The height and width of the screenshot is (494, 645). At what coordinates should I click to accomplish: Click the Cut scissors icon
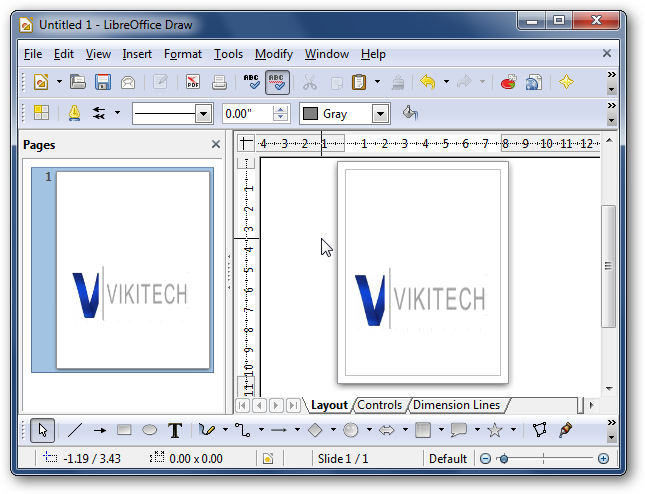(x=310, y=82)
